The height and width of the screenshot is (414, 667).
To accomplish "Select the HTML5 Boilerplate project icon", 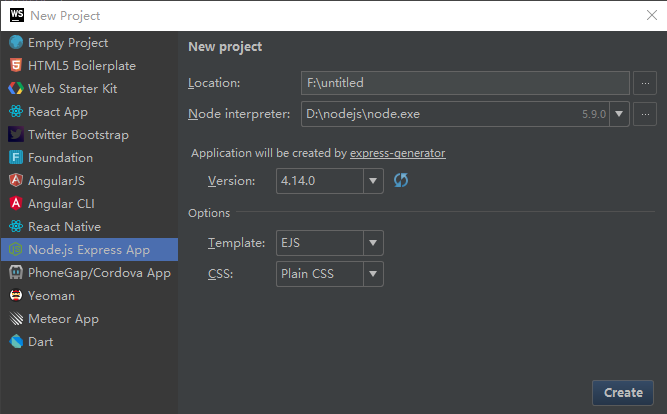I will [16, 66].
